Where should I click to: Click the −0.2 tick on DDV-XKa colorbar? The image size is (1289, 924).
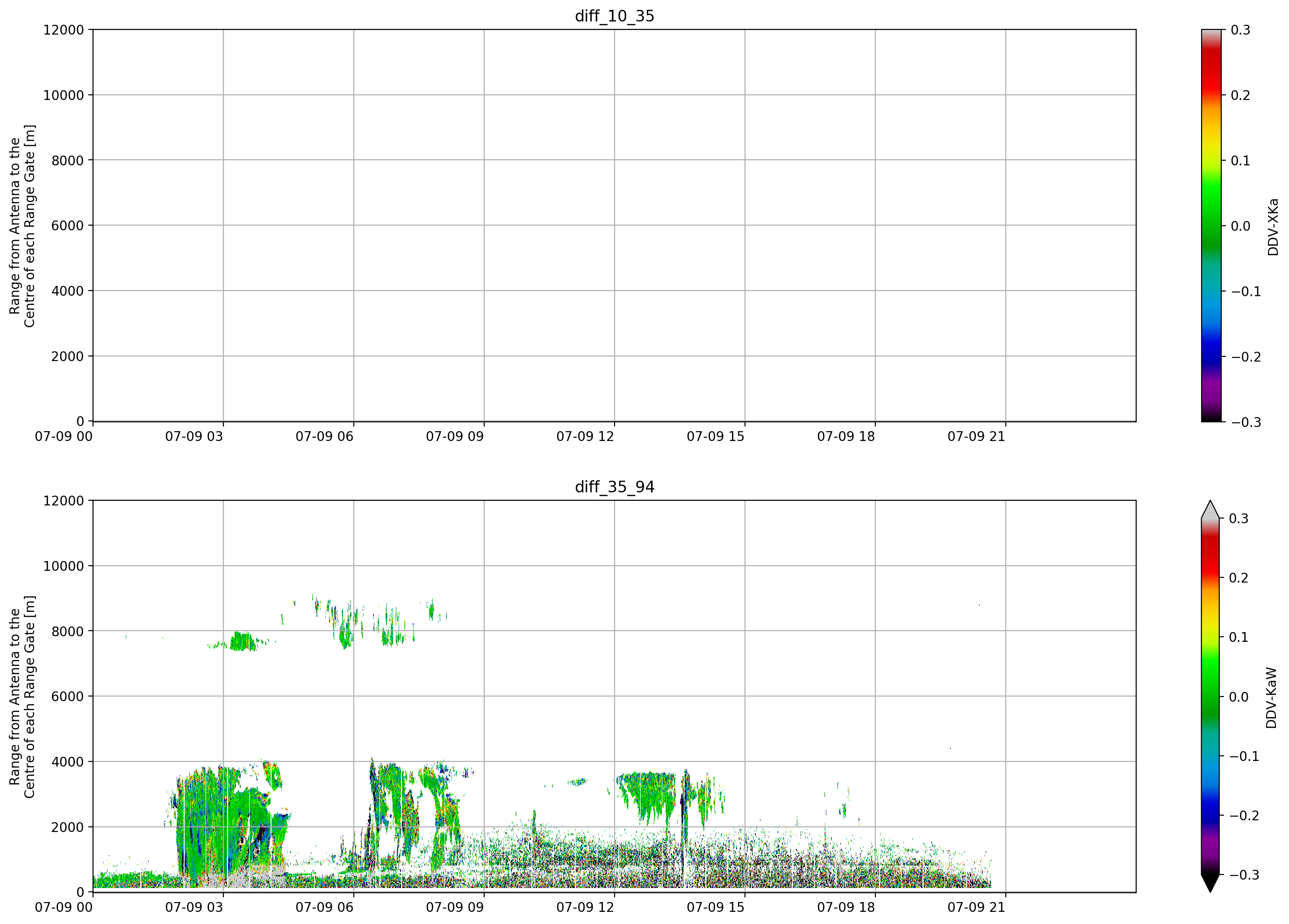1246,356
